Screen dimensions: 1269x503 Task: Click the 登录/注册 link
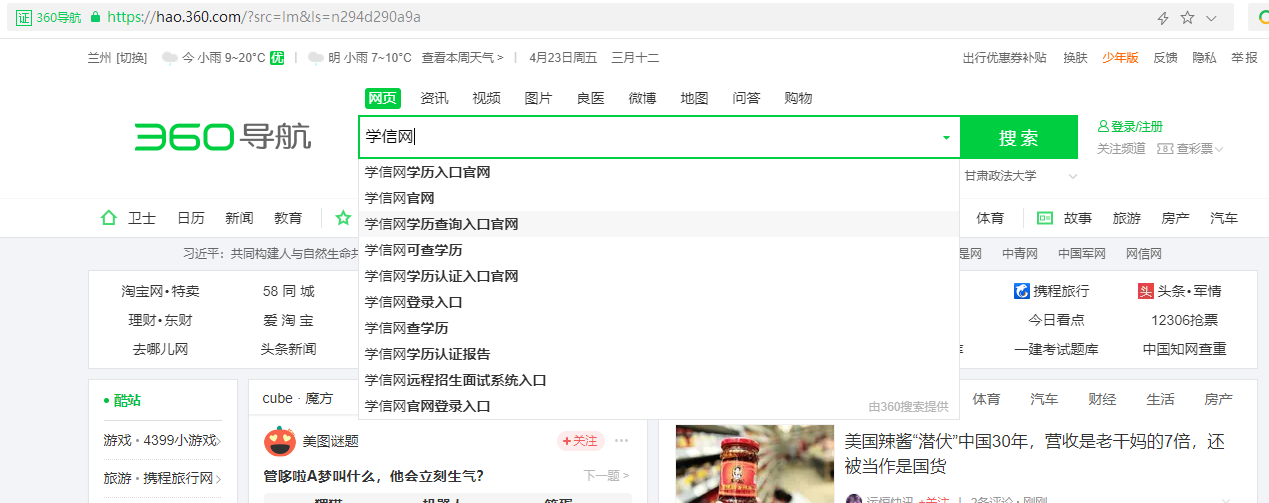tap(1137, 127)
